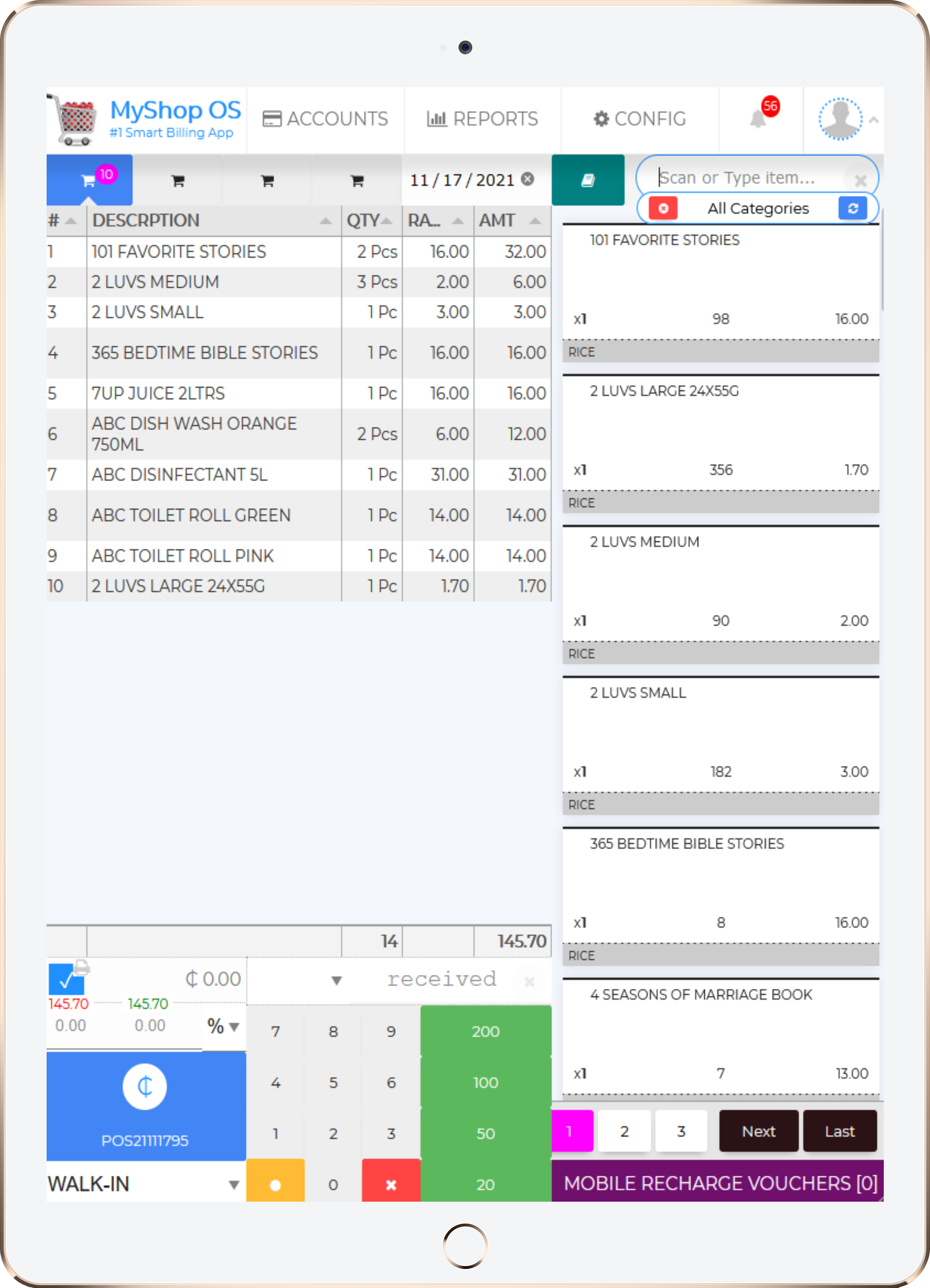The image size is (930, 1288).
Task: Toggle the blue print receipt checkbox
Action: [x=66, y=979]
